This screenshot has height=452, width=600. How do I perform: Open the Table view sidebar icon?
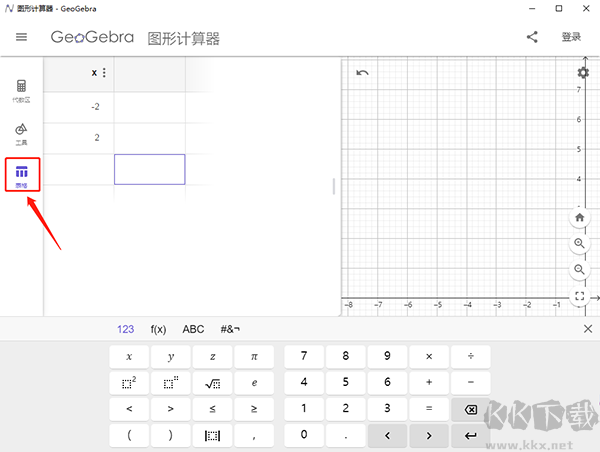[x=22, y=175]
